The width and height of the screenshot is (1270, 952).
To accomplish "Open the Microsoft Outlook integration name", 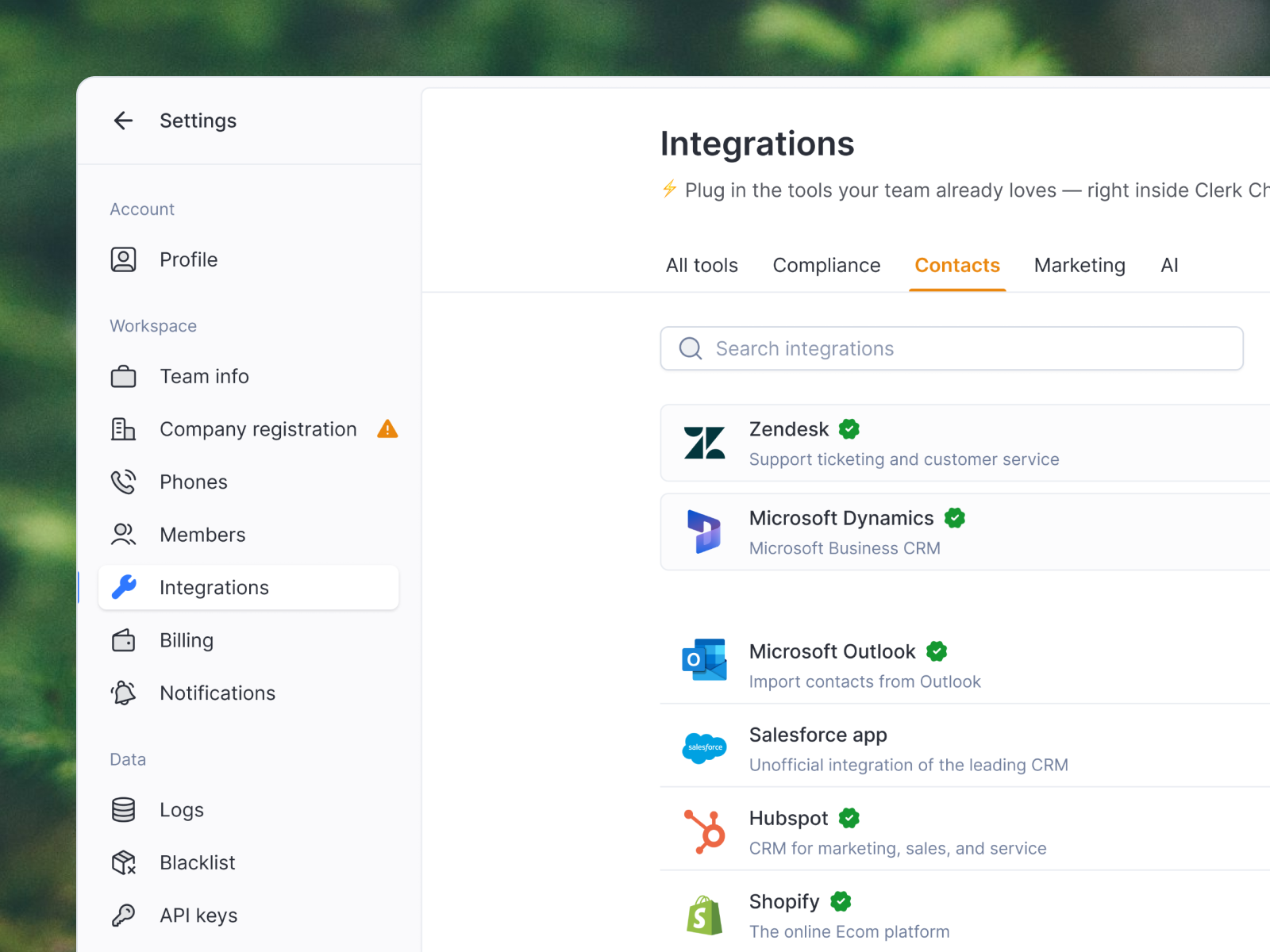I will point(832,651).
